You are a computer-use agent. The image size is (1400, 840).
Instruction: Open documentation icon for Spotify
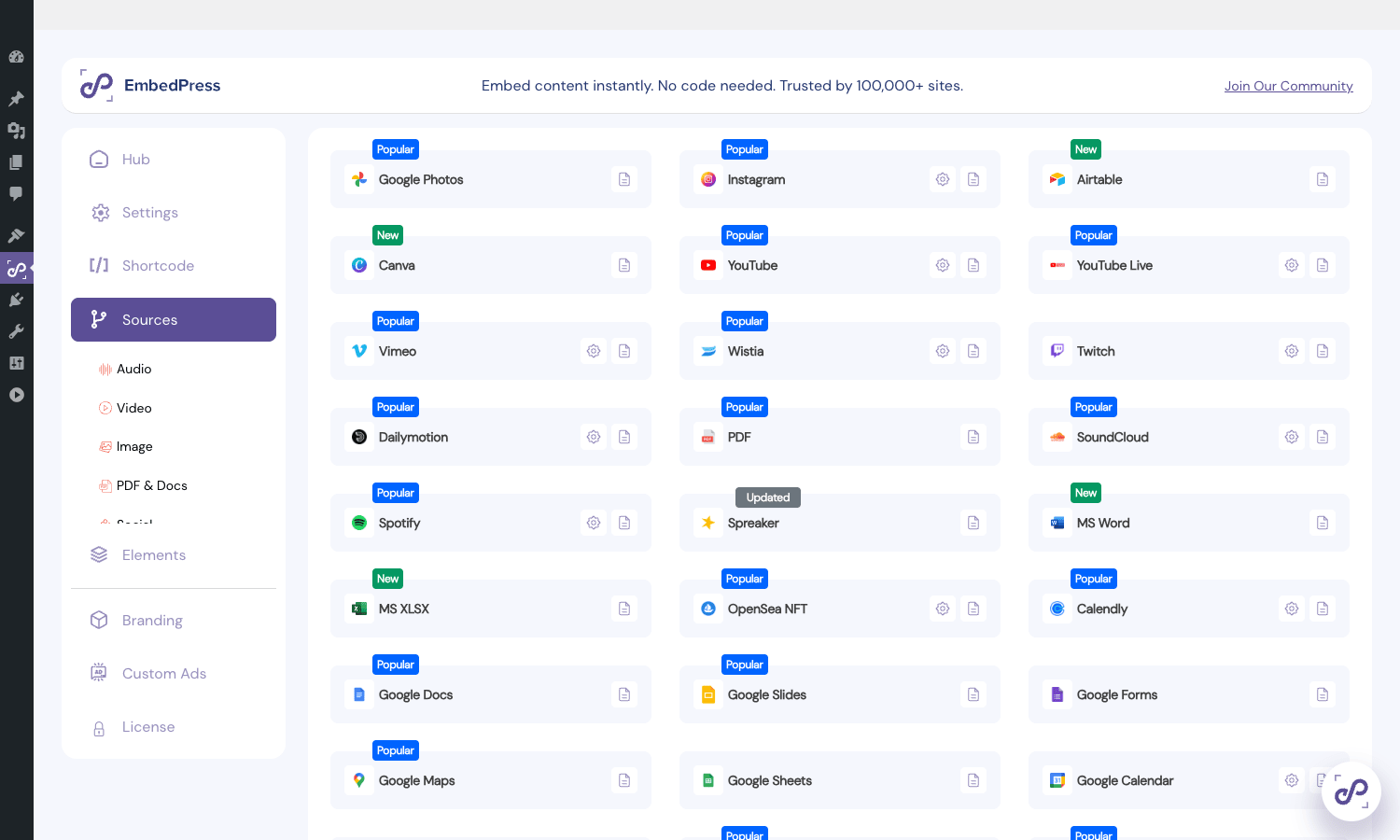[x=624, y=523]
